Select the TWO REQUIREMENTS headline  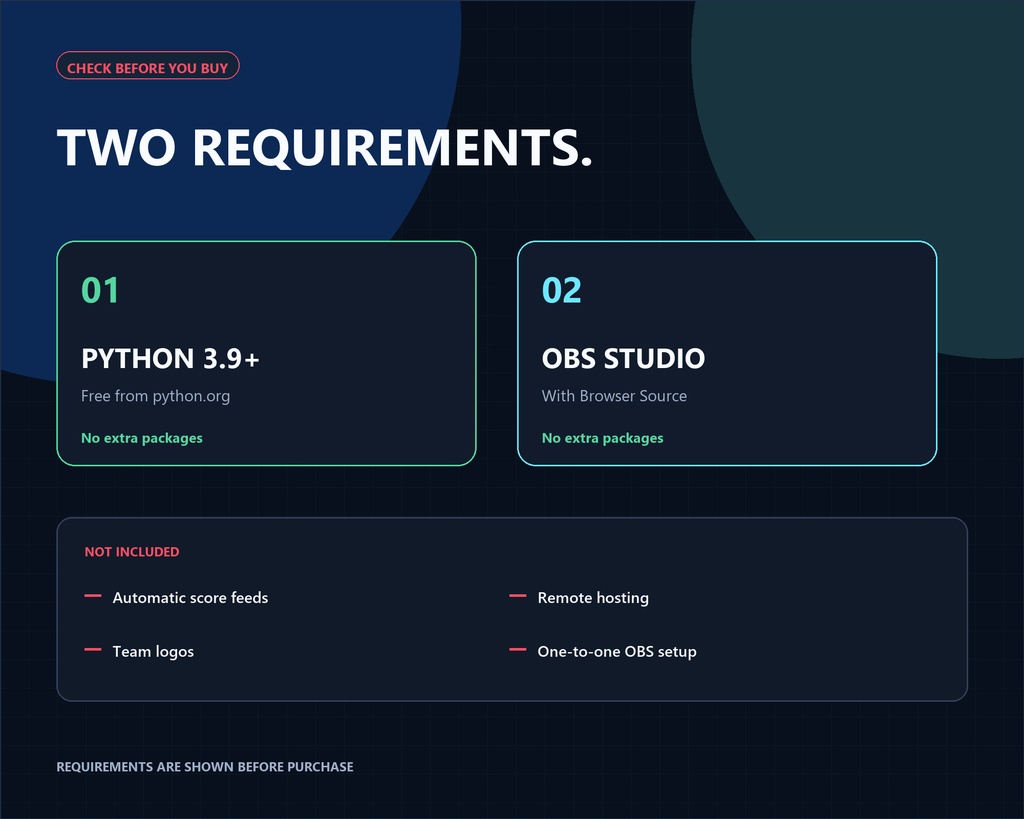tap(325, 148)
